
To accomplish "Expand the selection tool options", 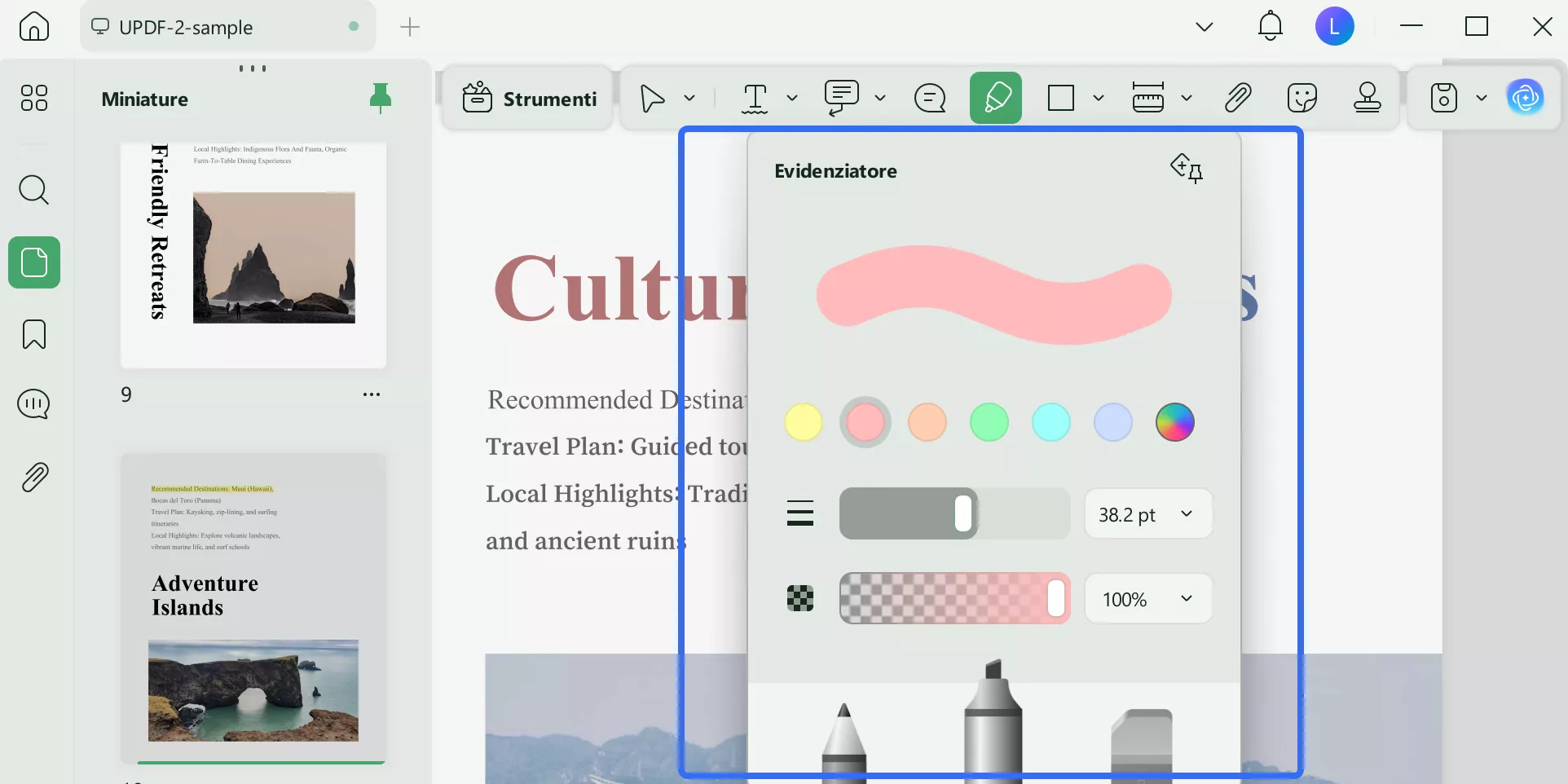I will pos(689,99).
